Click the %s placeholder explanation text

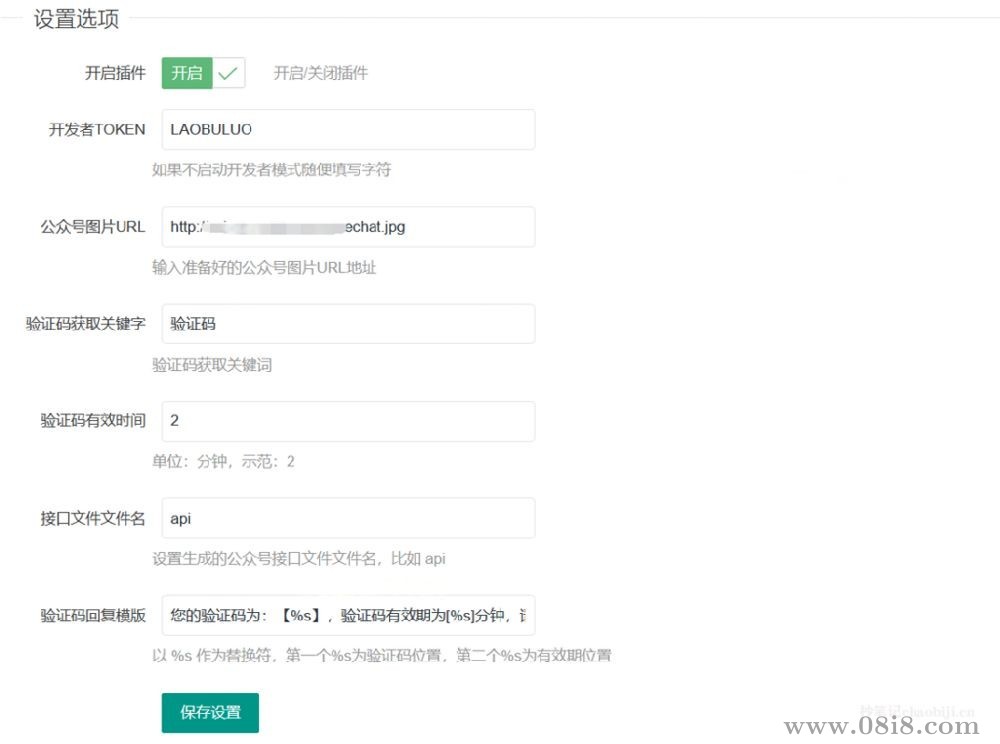coord(383,654)
